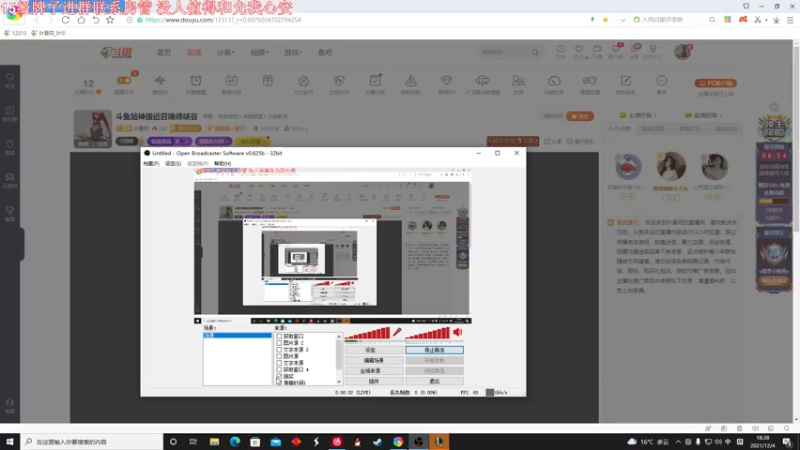Open Microsoft Edge from the taskbar
Screen dimensions: 800x450
point(235,441)
